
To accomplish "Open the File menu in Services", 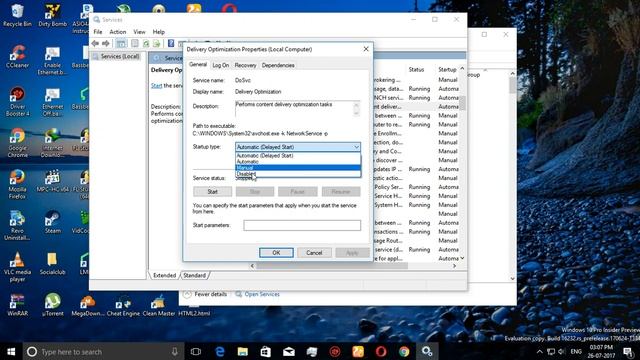I will point(98,32).
